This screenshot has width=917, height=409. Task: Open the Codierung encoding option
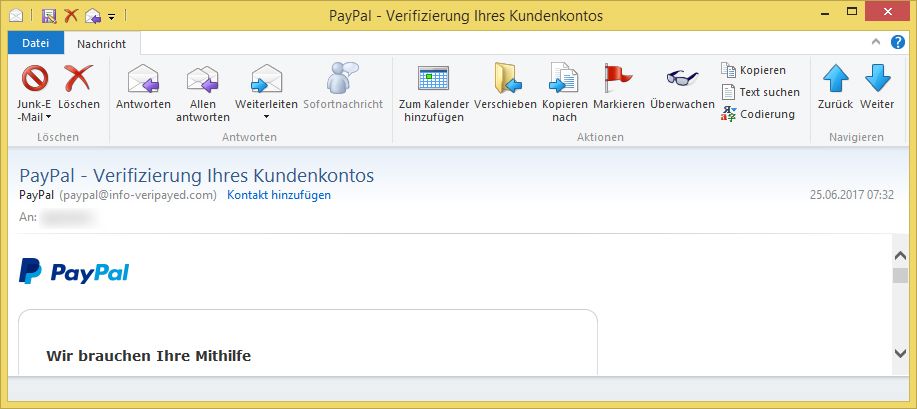click(x=758, y=114)
